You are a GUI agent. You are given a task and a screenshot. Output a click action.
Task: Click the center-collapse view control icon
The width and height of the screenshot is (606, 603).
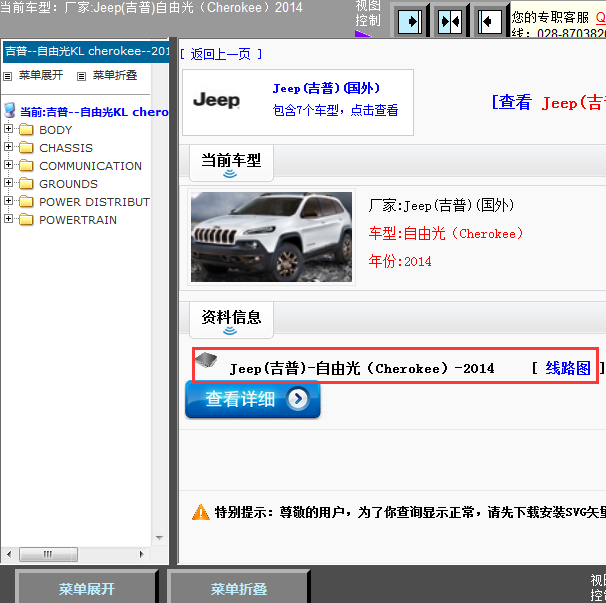450,21
